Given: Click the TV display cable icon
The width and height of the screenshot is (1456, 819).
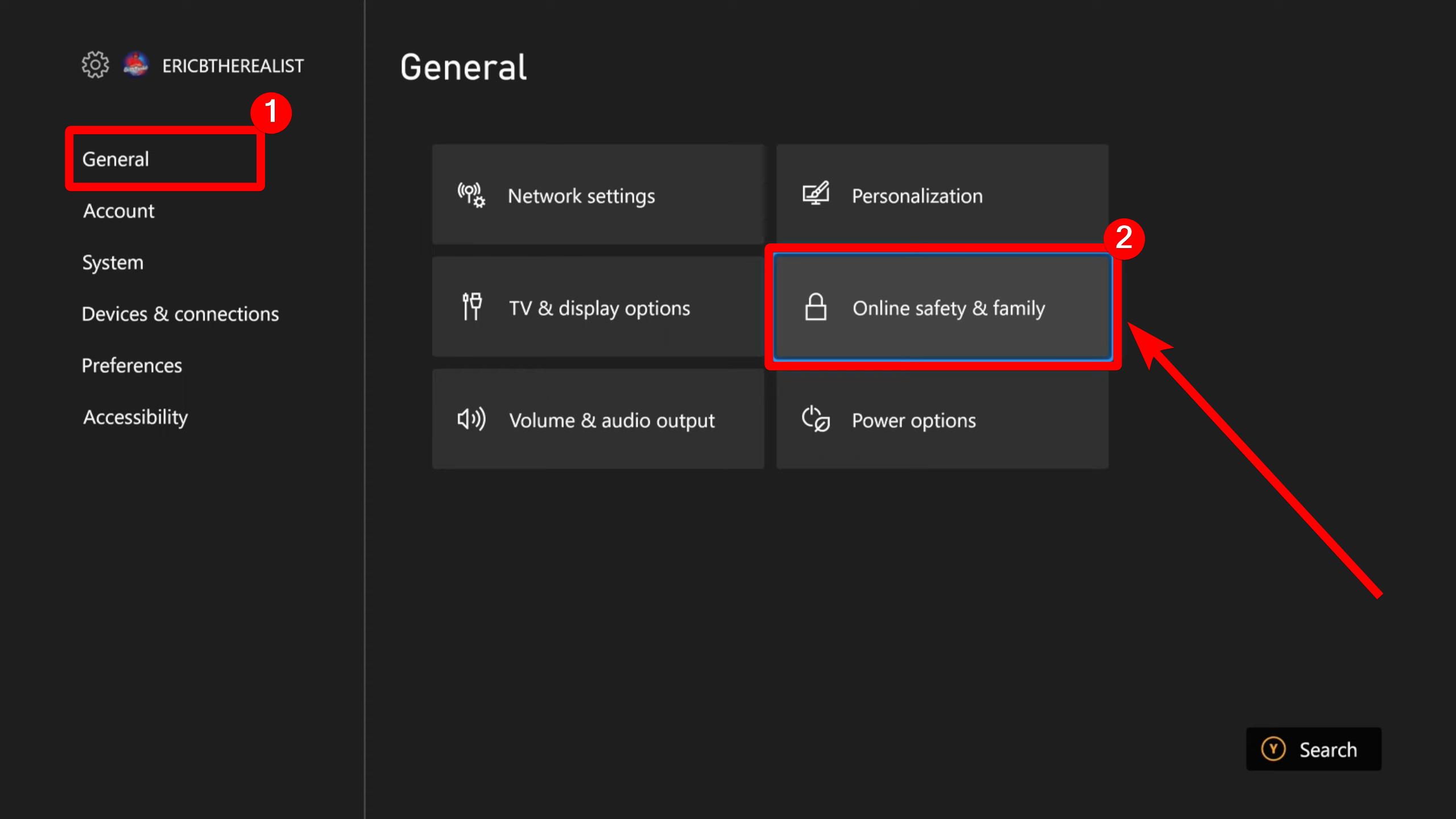Looking at the screenshot, I should click(471, 307).
